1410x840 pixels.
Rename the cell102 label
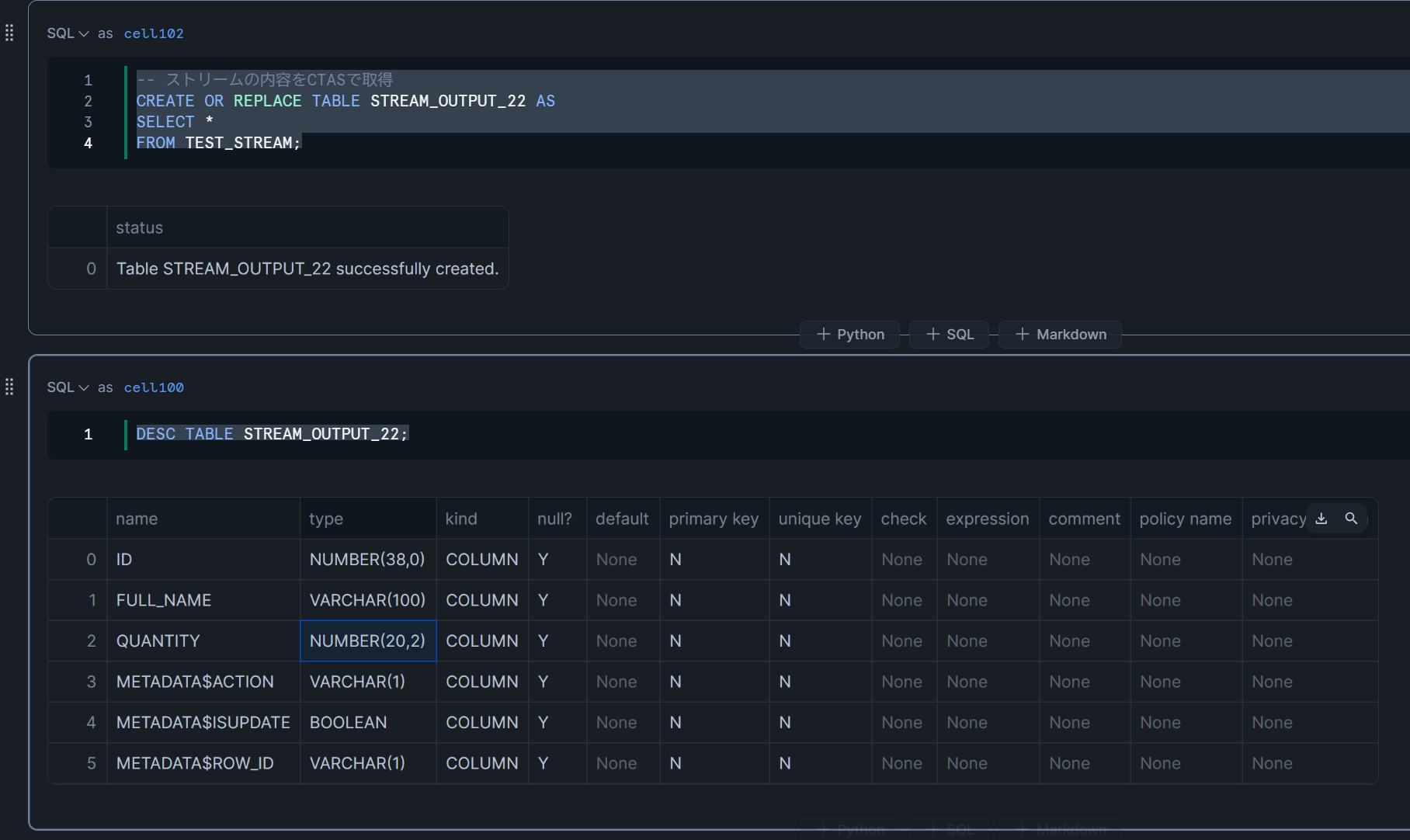click(154, 33)
